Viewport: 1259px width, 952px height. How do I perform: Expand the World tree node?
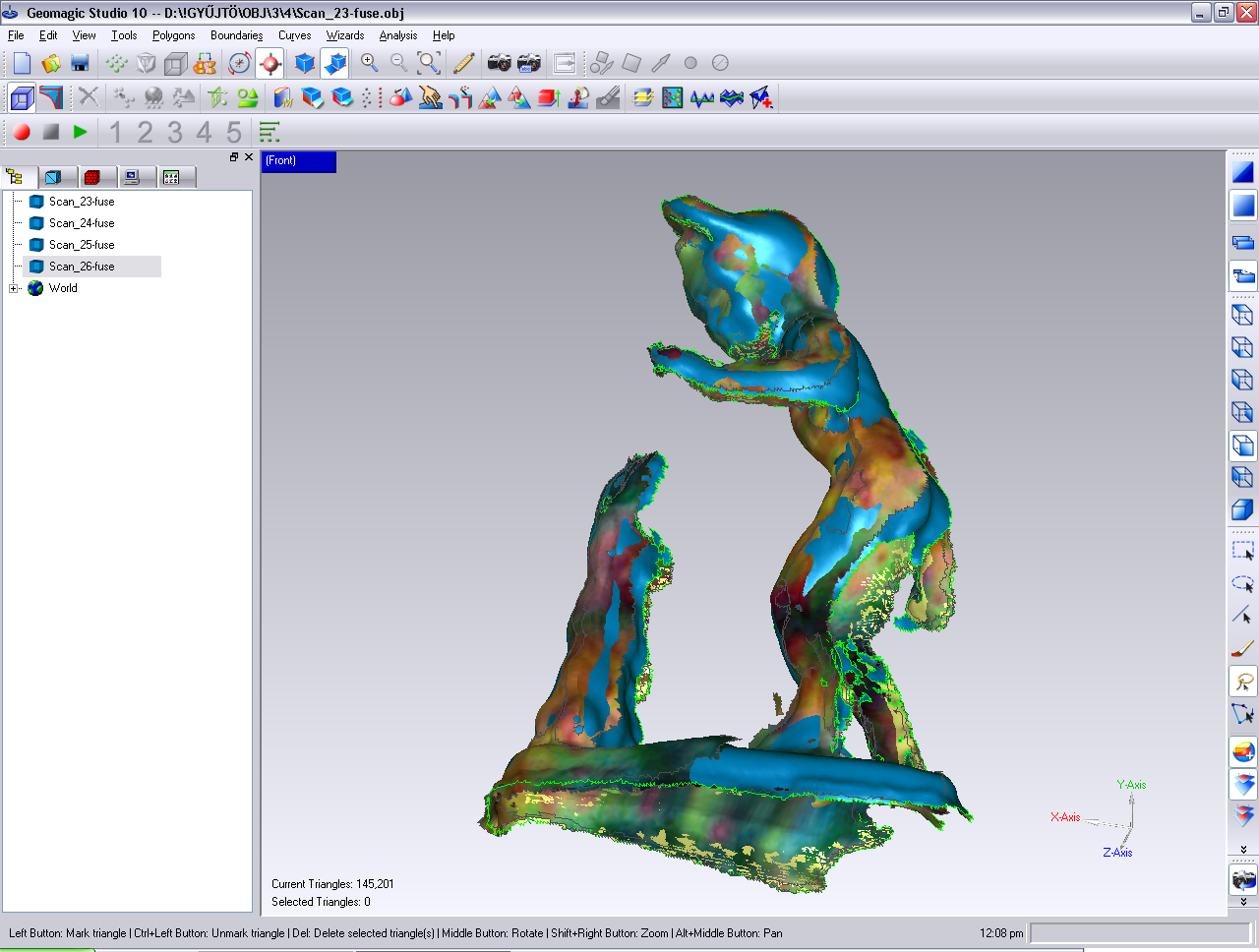pos(14,288)
